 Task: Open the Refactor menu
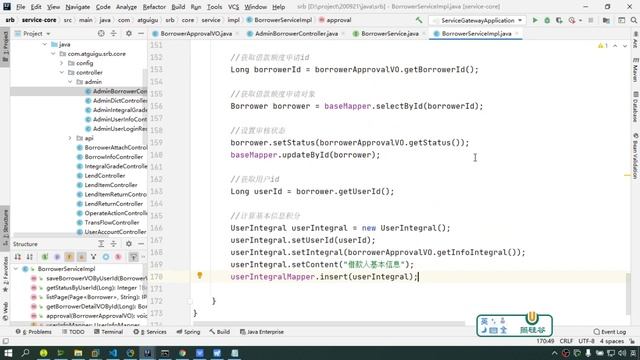(x=154, y=7)
